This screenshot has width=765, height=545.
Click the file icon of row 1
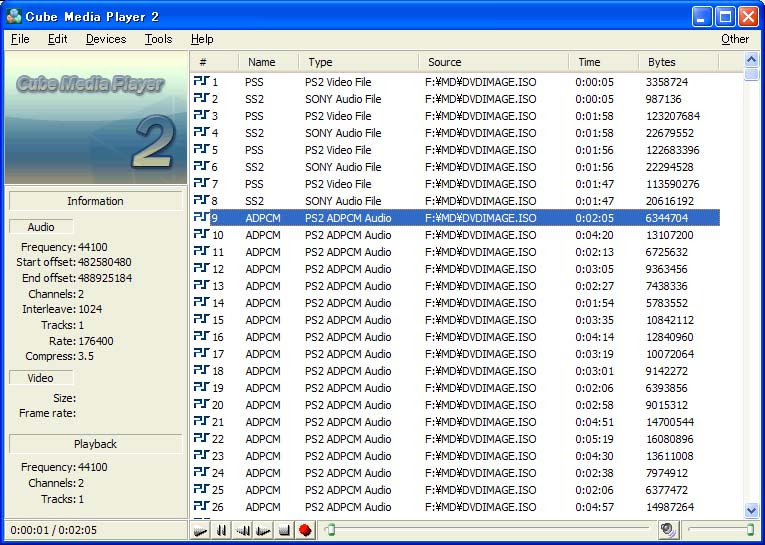click(x=201, y=81)
